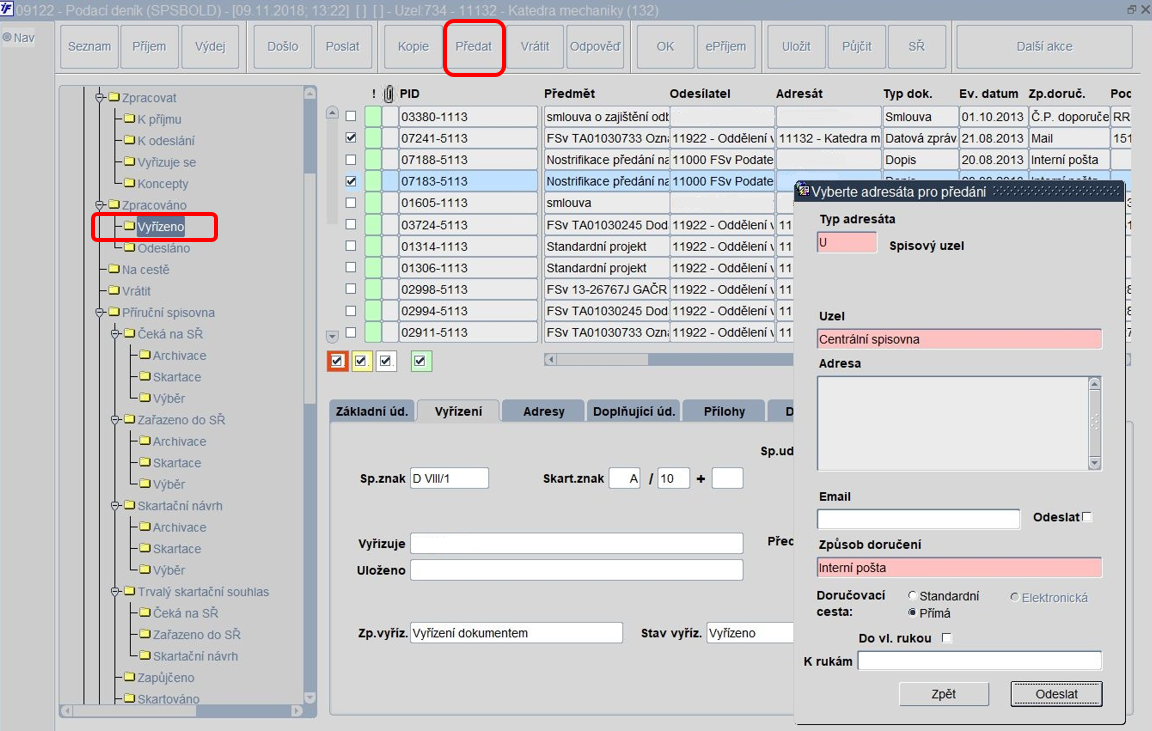Collapse the Příruční spisovna tree node
Image resolution: width=1152 pixels, height=731 pixels.
click(x=100, y=312)
